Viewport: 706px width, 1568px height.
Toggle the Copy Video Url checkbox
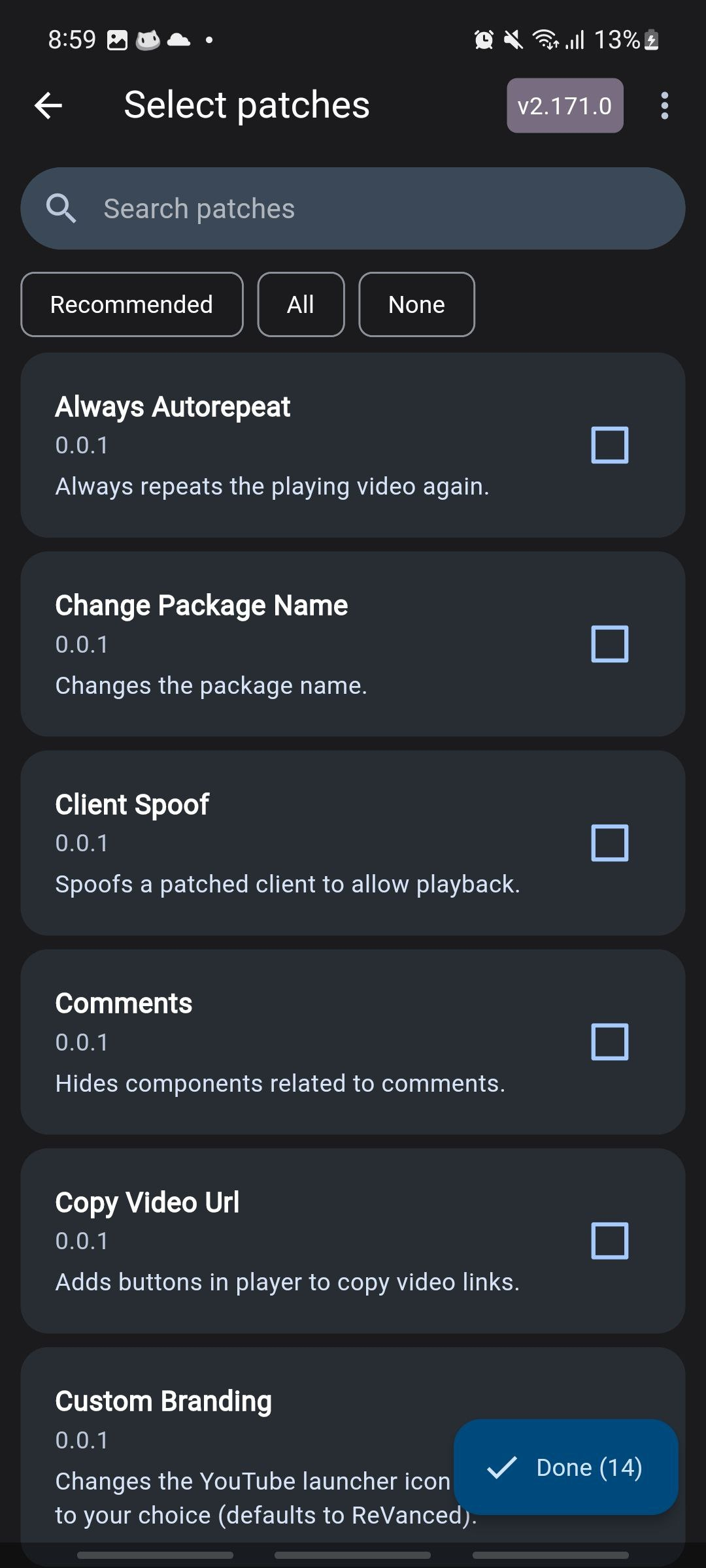click(609, 1241)
